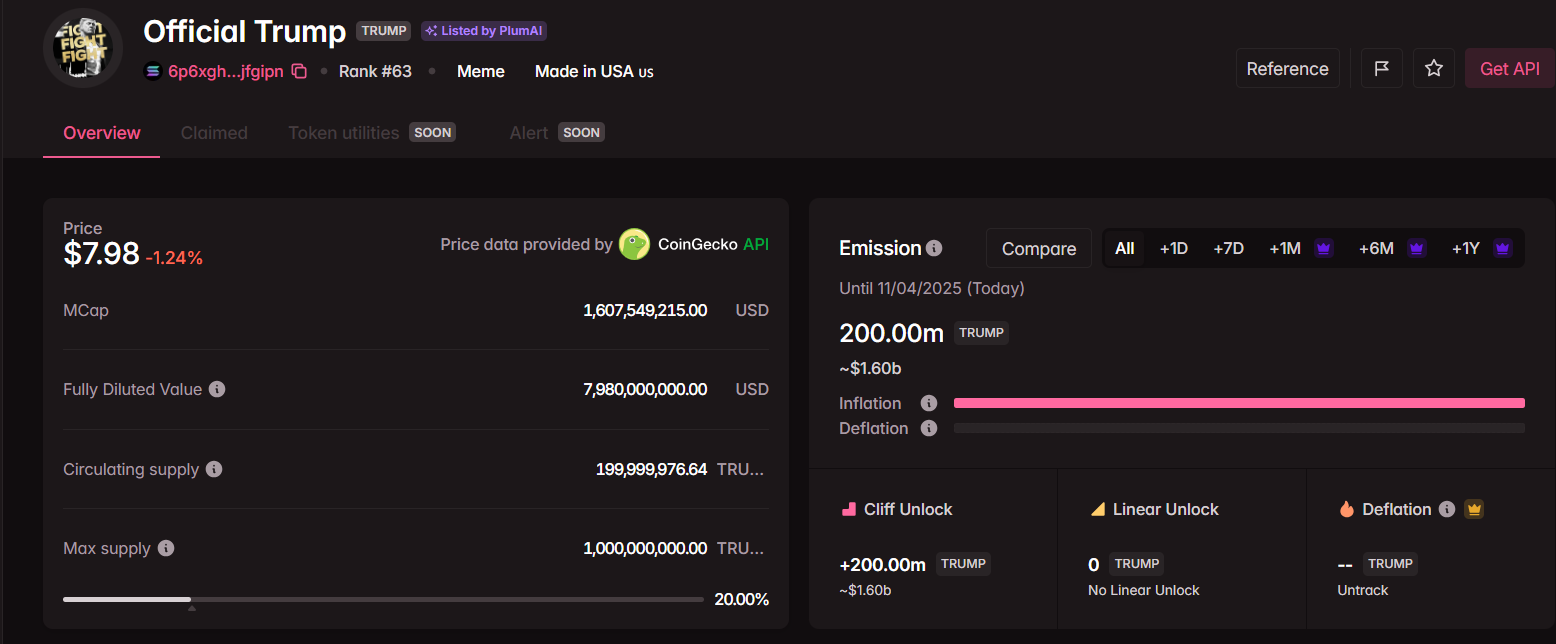
Task: Click the Until 11/04/2025 (Today) date text
Action: [932, 288]
